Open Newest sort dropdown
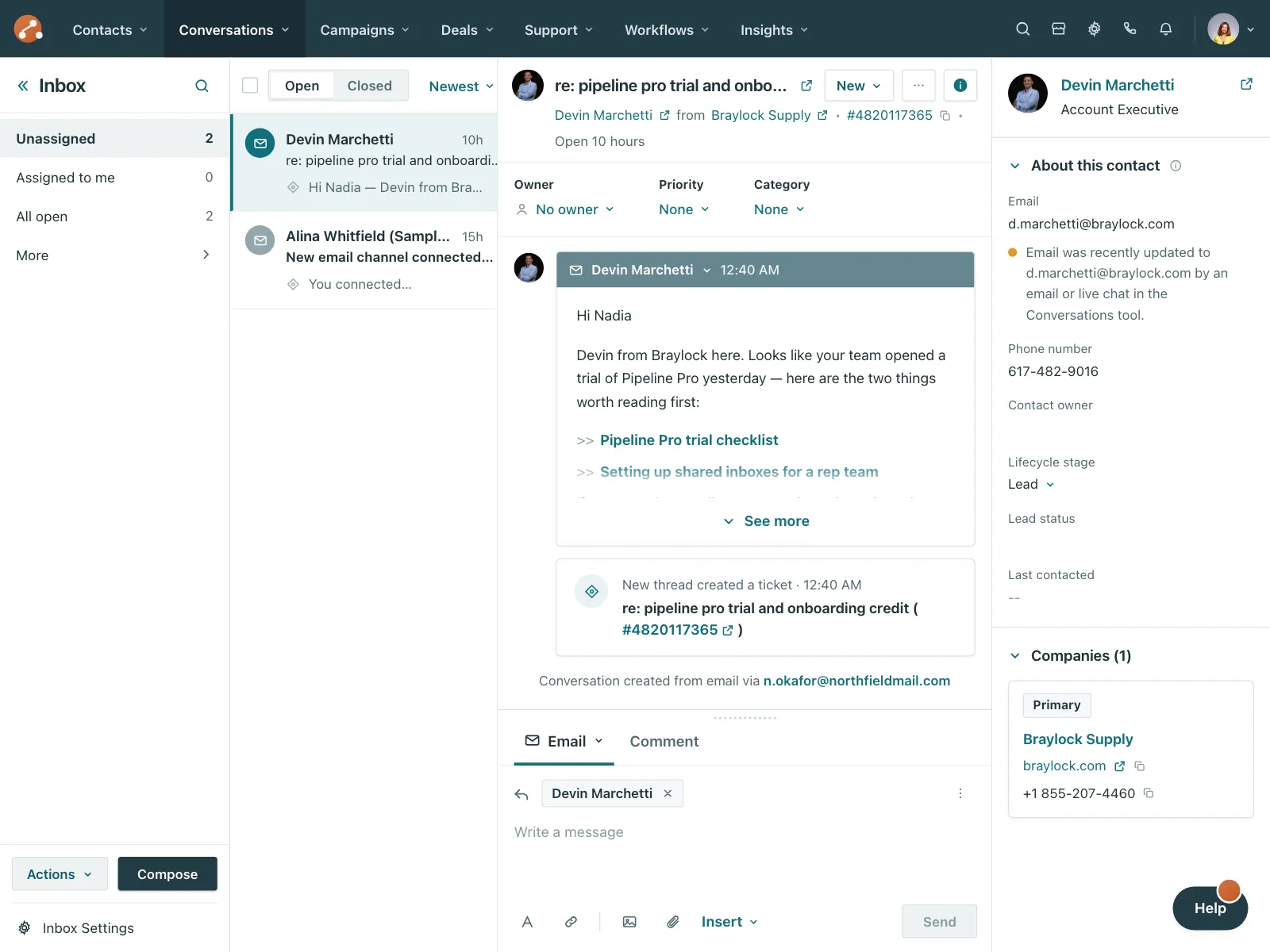The height and width of the screenshot is (952, 1270). 461,86
